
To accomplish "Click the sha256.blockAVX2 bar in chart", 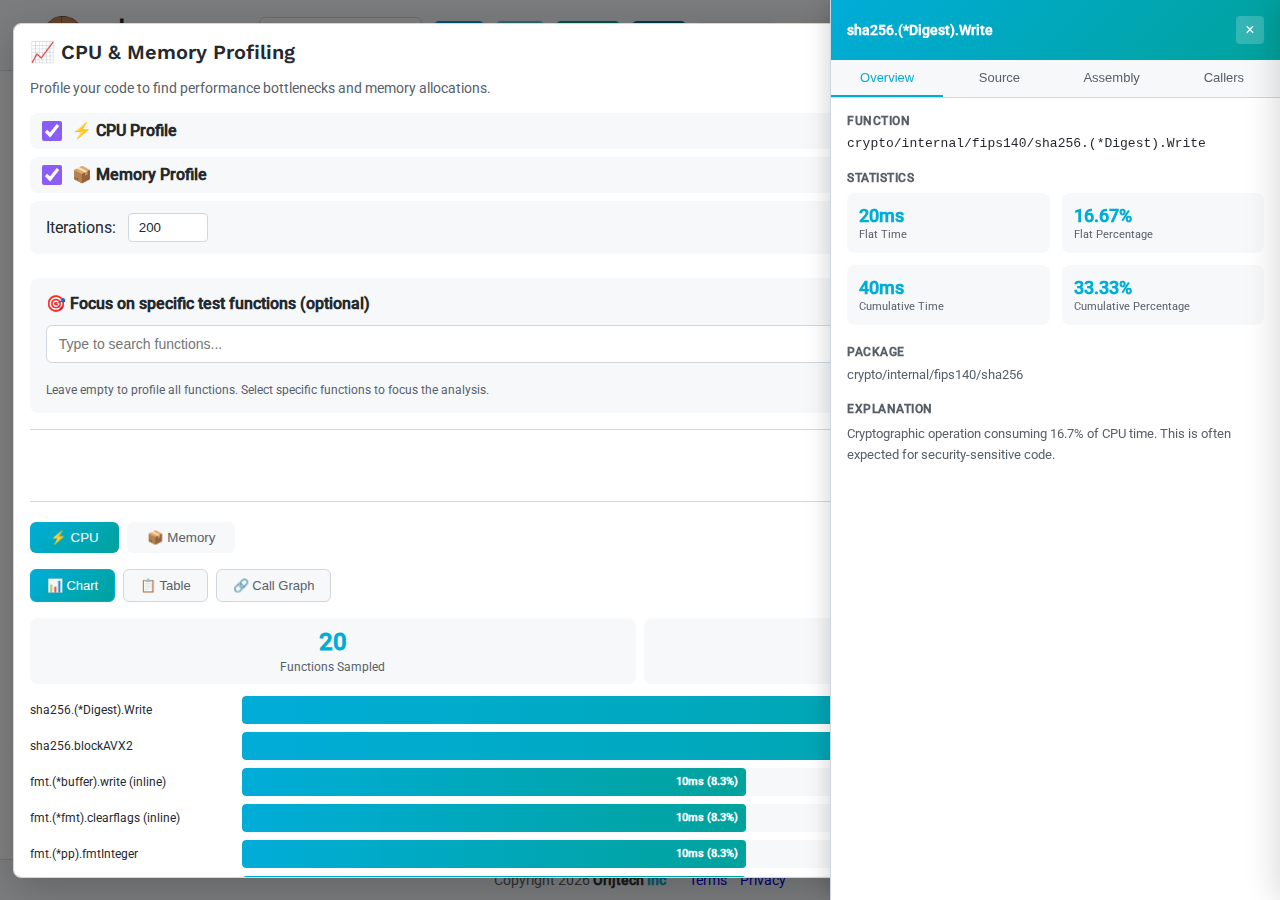I will (x=536, y=746).
